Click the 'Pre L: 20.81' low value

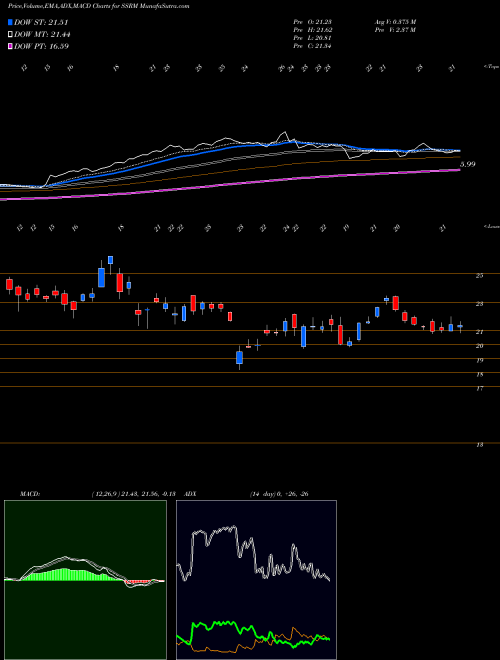(x=312, y=38)
